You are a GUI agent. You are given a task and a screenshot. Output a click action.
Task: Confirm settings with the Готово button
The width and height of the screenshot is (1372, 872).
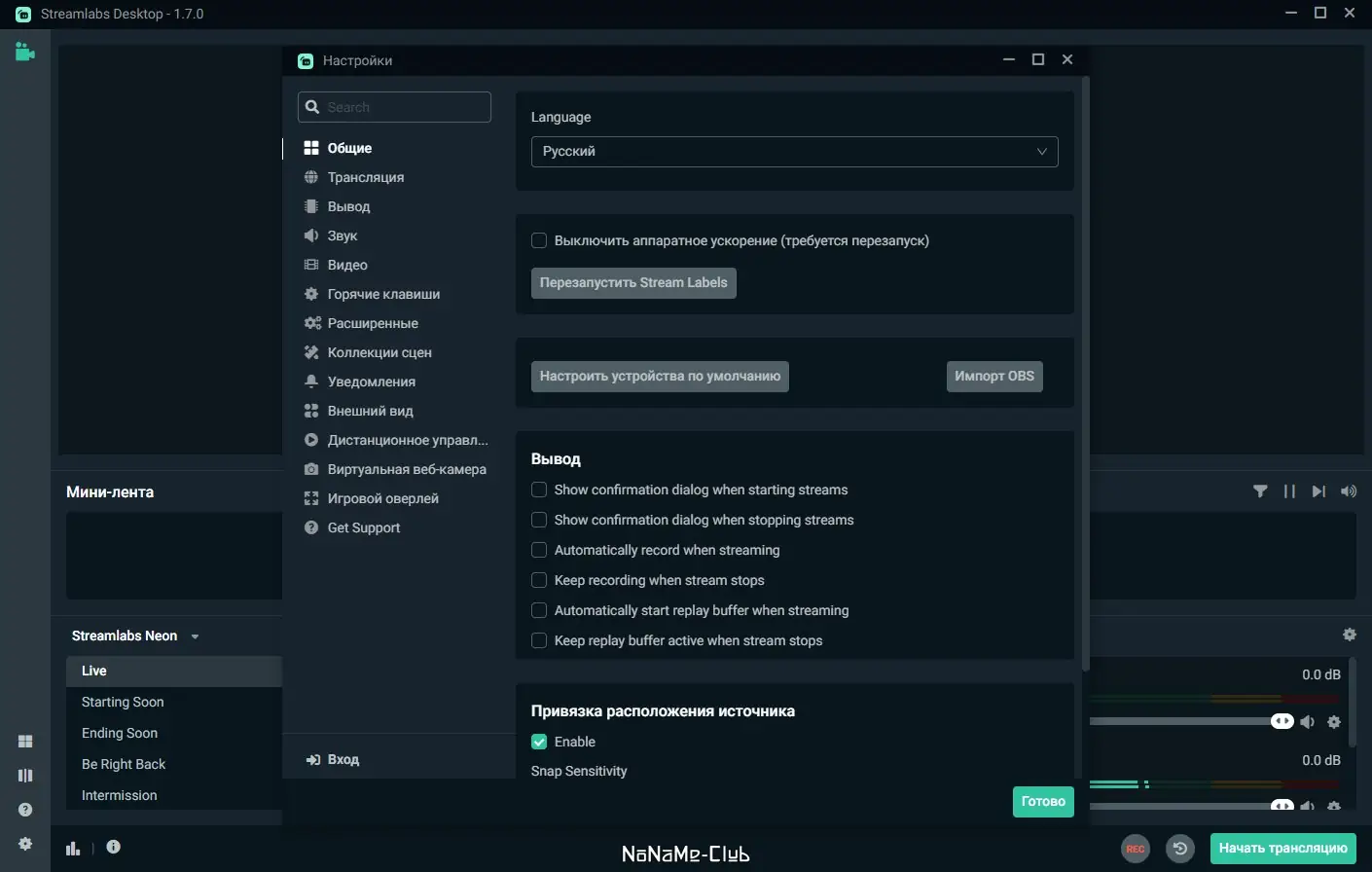coord(1043,802)
